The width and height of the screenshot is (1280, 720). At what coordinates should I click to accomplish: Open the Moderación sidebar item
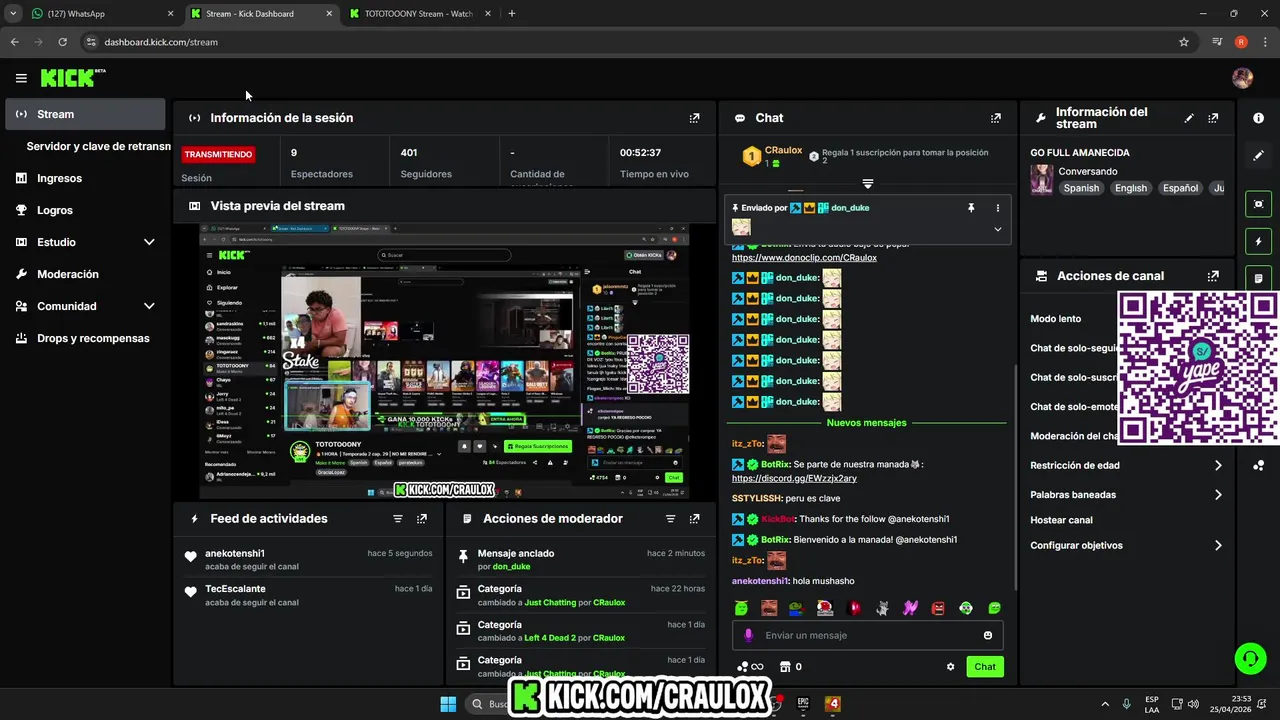tap(85, 274)
